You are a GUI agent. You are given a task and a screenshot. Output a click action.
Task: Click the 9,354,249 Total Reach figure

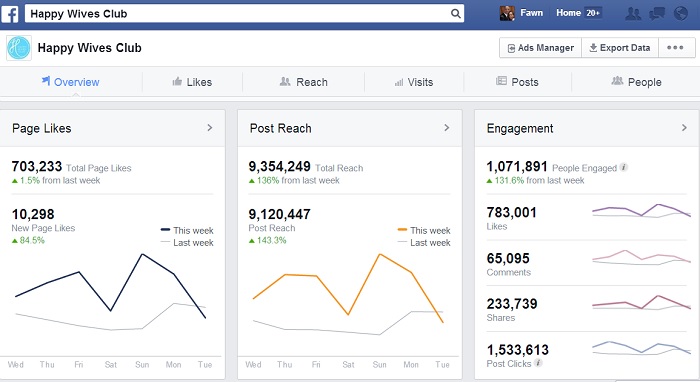click(x=279, y=166)
